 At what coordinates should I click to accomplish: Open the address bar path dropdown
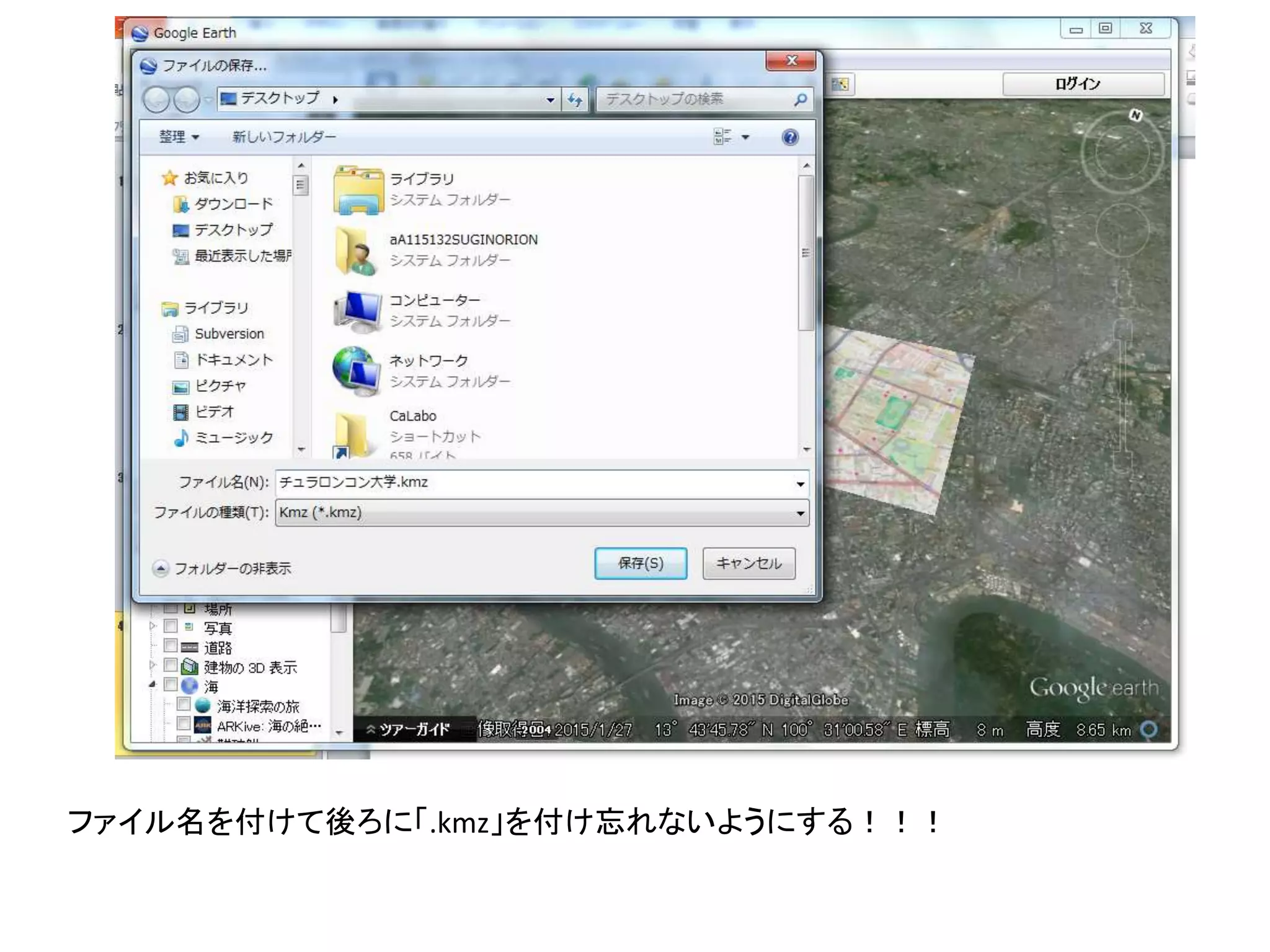click(549, 100)
